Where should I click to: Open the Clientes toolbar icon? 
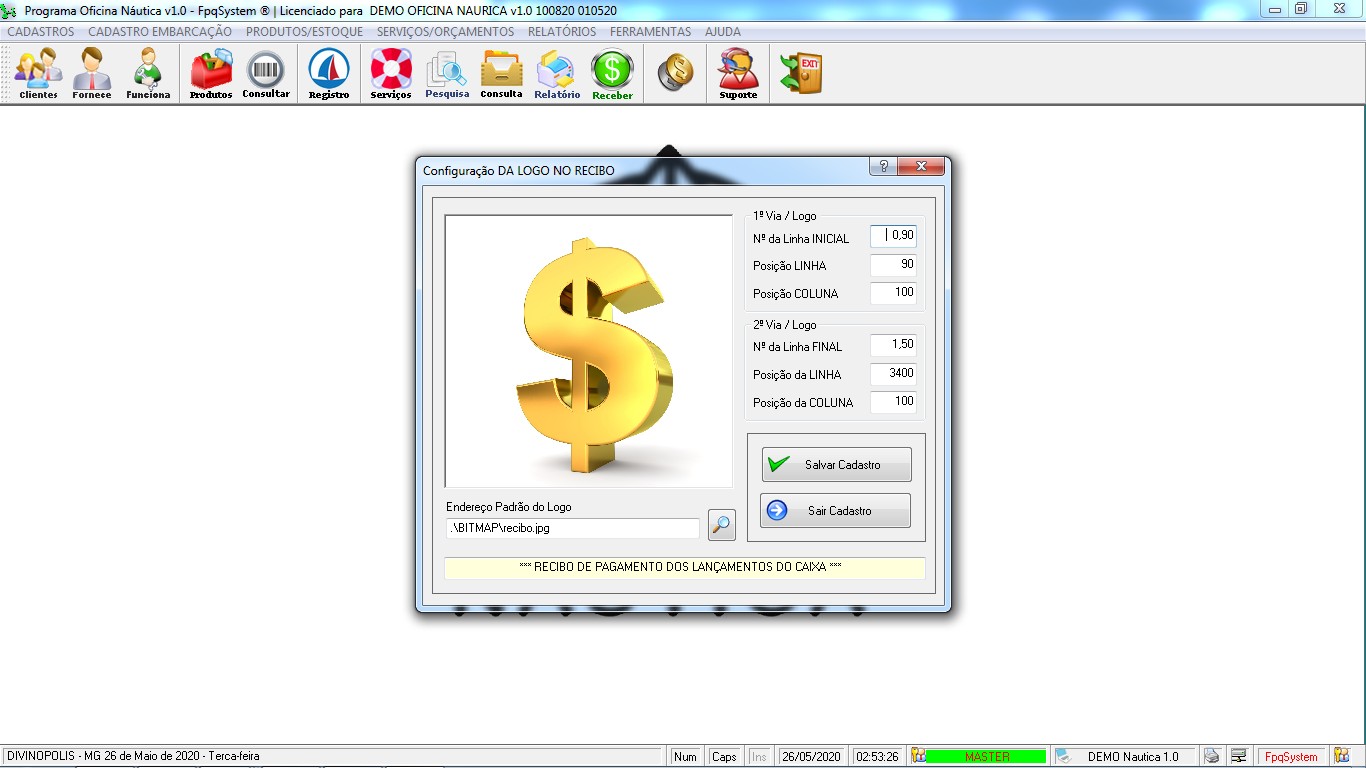point(38,74)
